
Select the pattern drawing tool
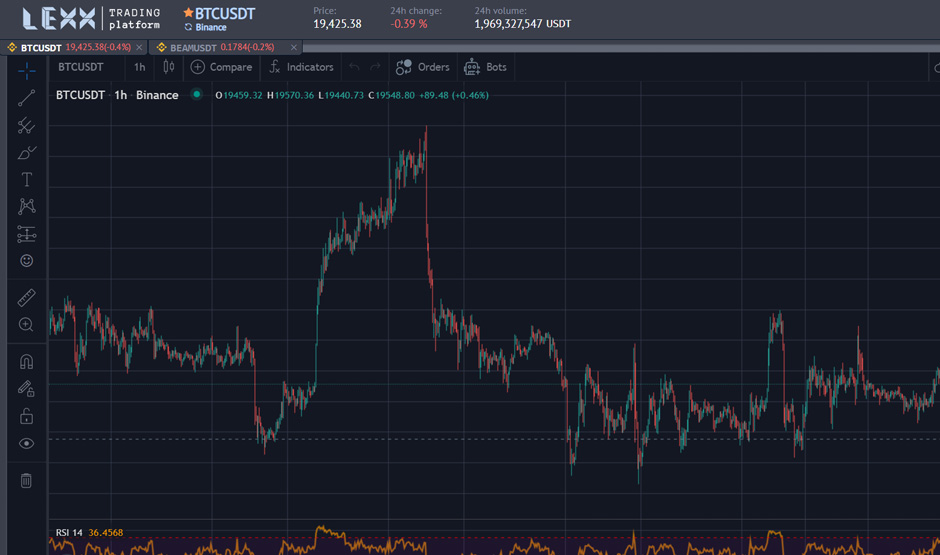pyautogui.click(x=26, y=207)
